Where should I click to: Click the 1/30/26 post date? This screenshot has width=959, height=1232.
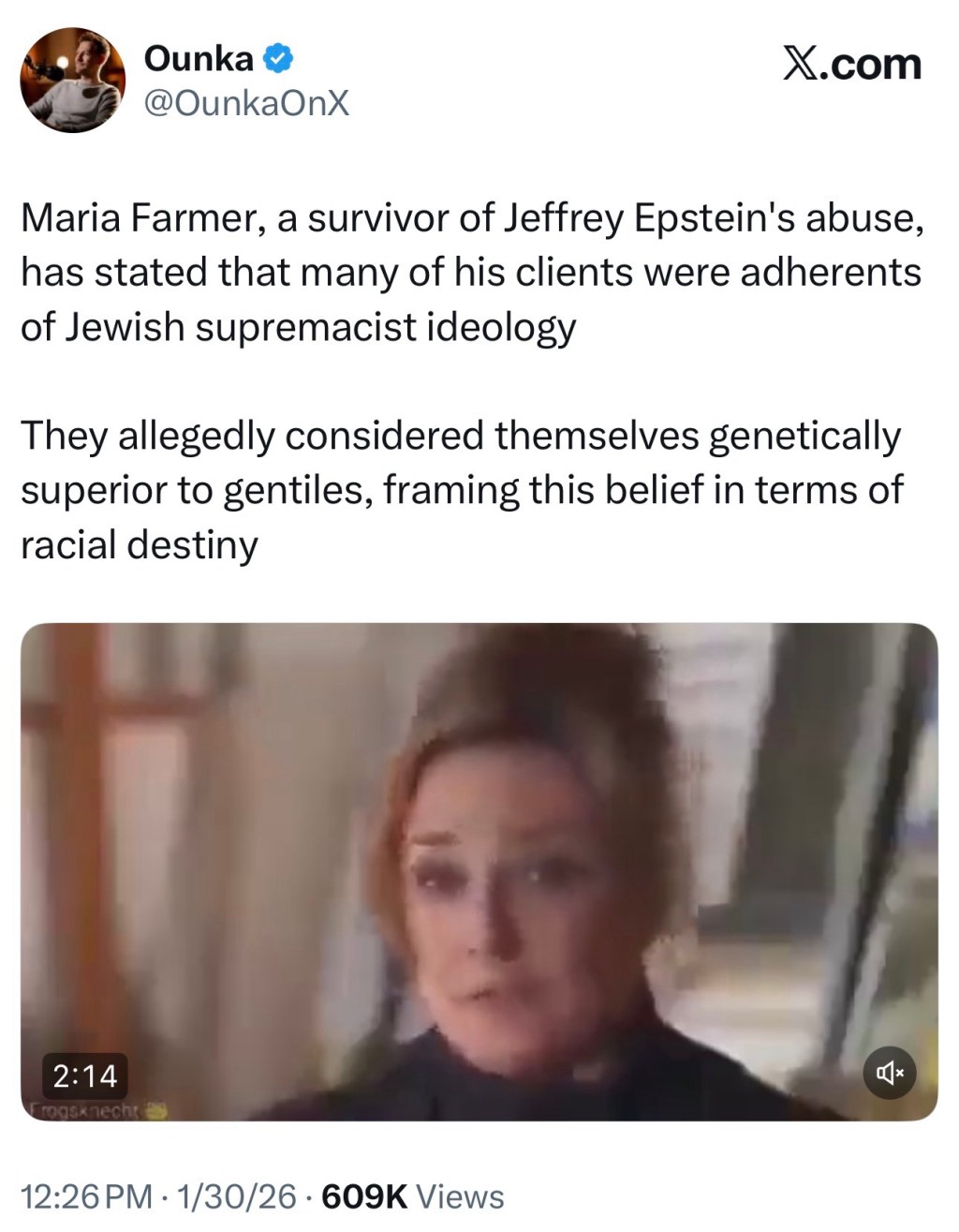[x=236, y=1196]
